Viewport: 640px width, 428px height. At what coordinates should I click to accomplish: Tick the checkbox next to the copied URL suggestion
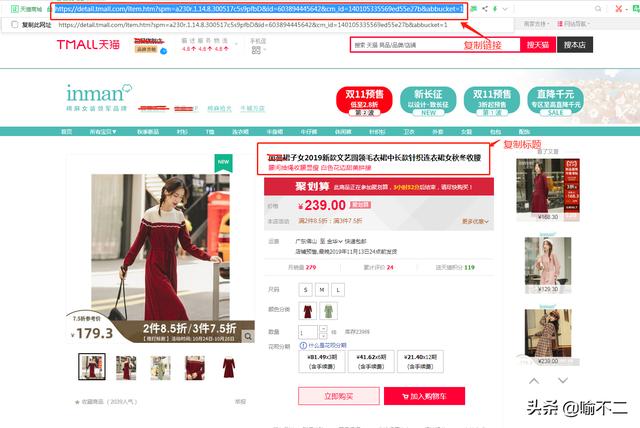coord(15,24)
